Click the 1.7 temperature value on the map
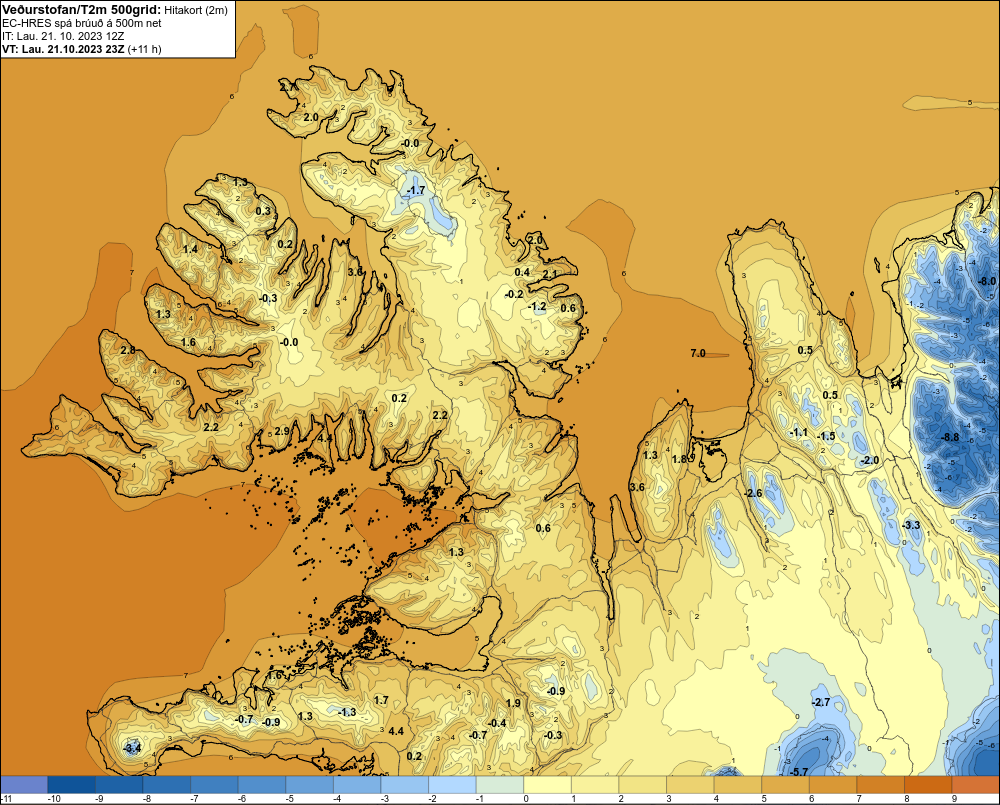Image resolution: width=1000 pixels, height=805 pixels. 381,700
